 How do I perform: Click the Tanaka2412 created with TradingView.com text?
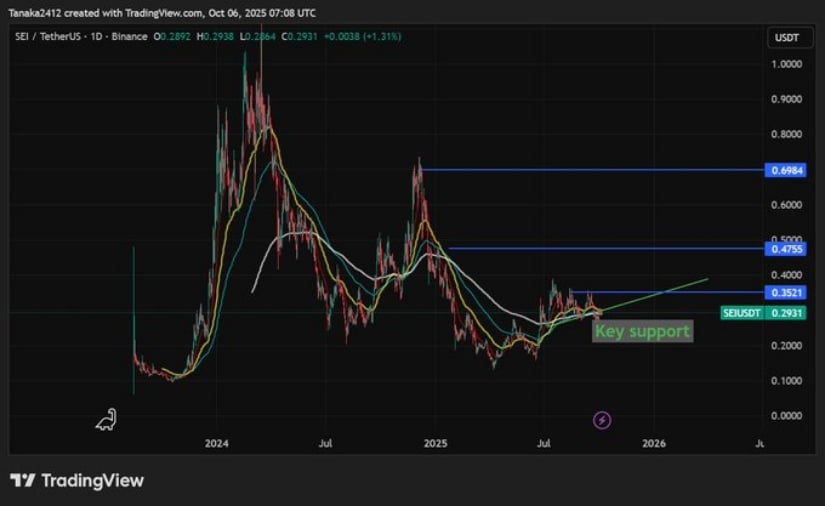[x=160, y=13]
